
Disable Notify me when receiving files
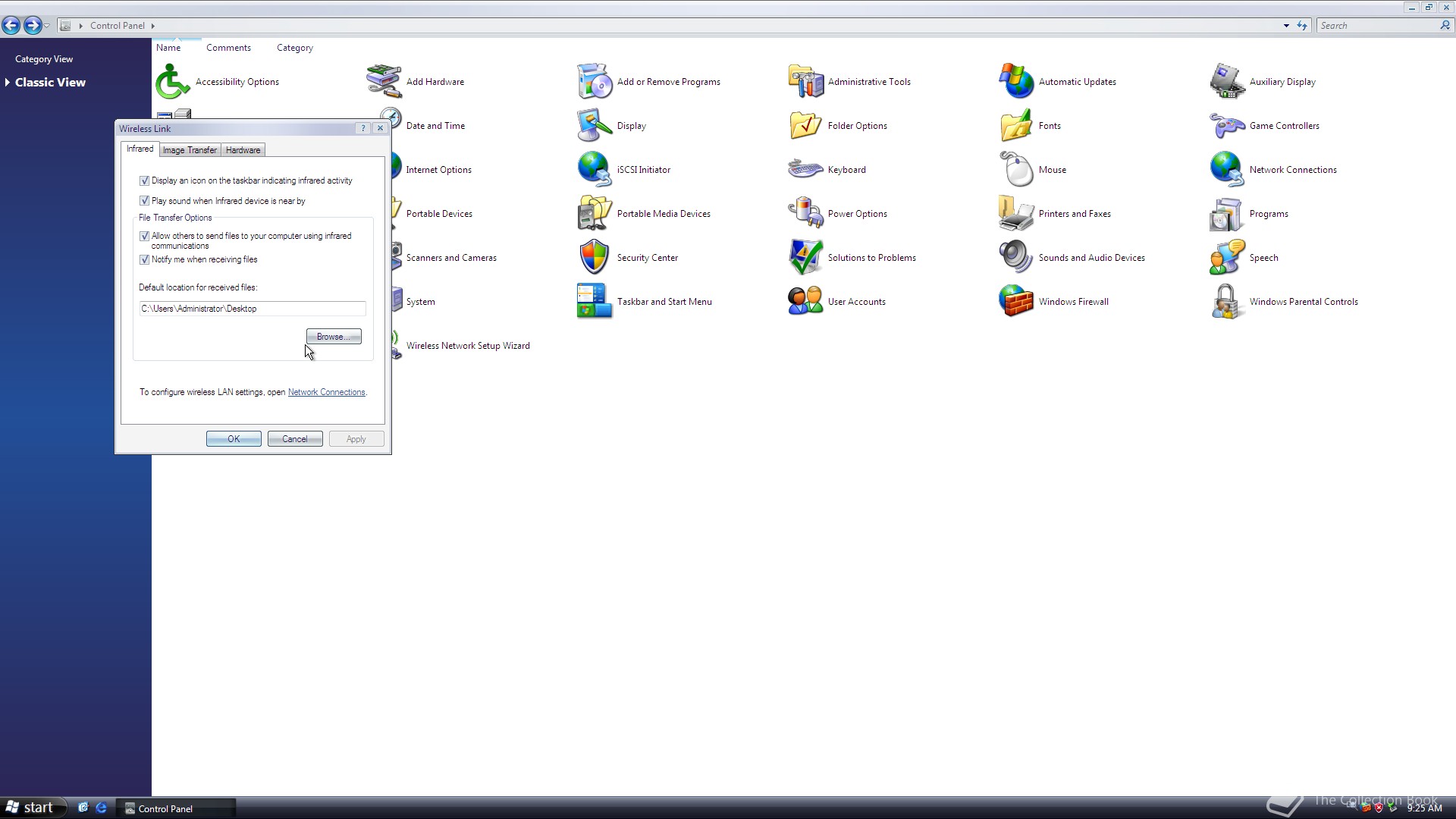(x=144, y=259)
